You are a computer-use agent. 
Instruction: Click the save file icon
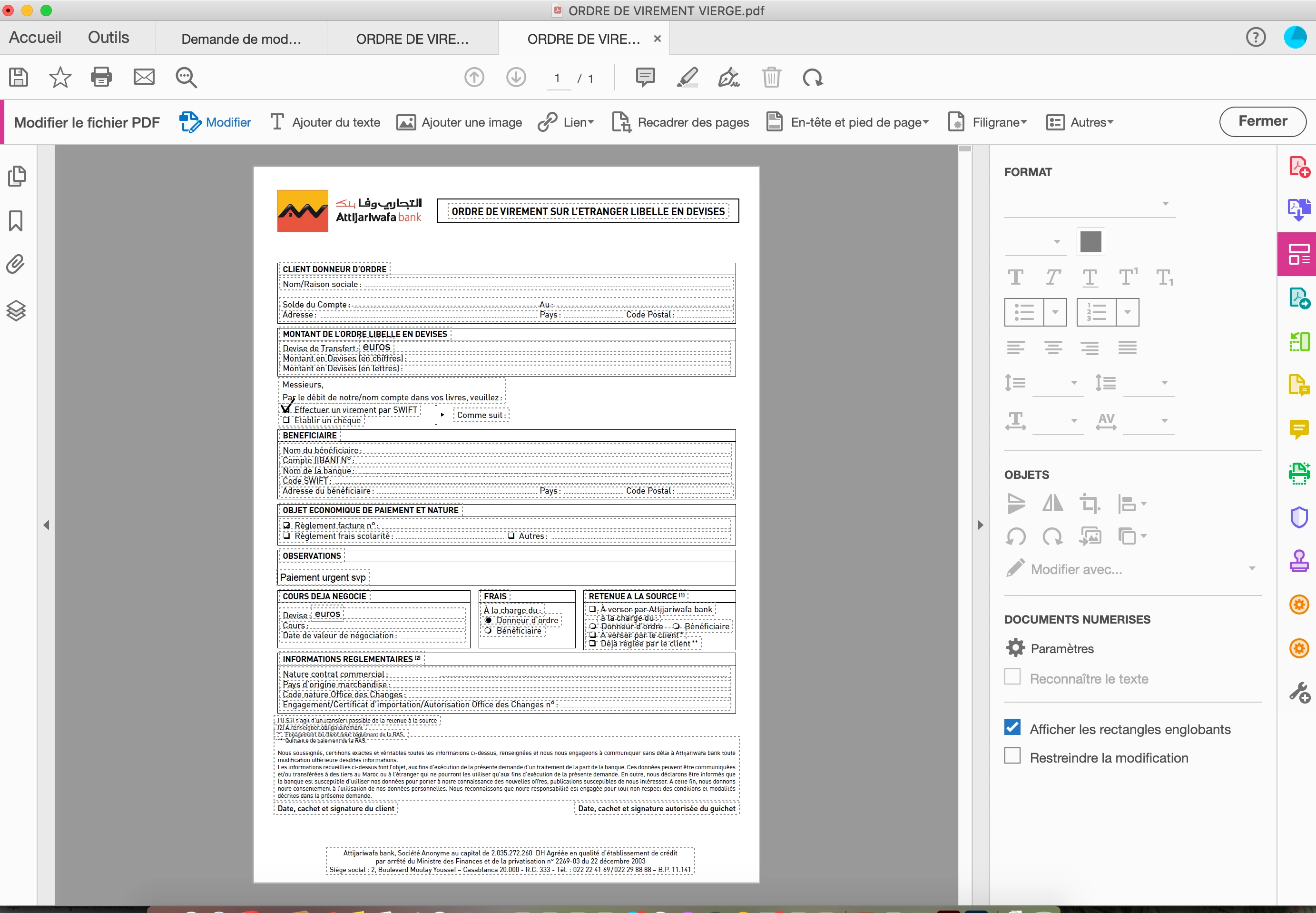18,77
